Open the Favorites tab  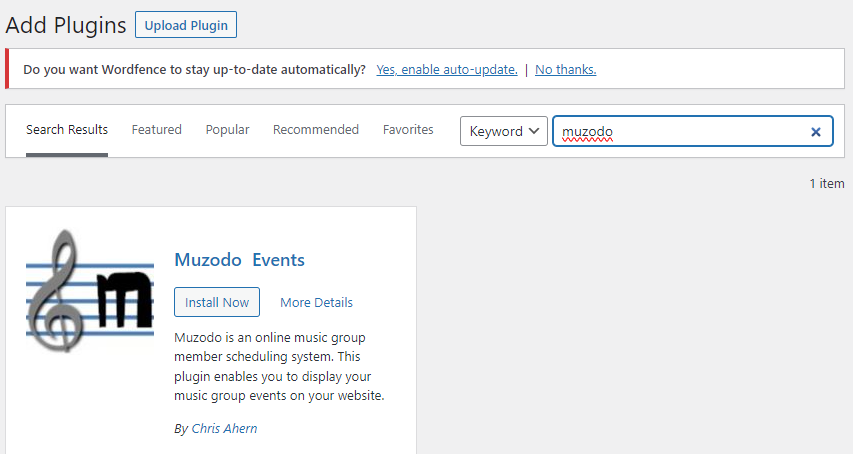[x=408, y=130]
